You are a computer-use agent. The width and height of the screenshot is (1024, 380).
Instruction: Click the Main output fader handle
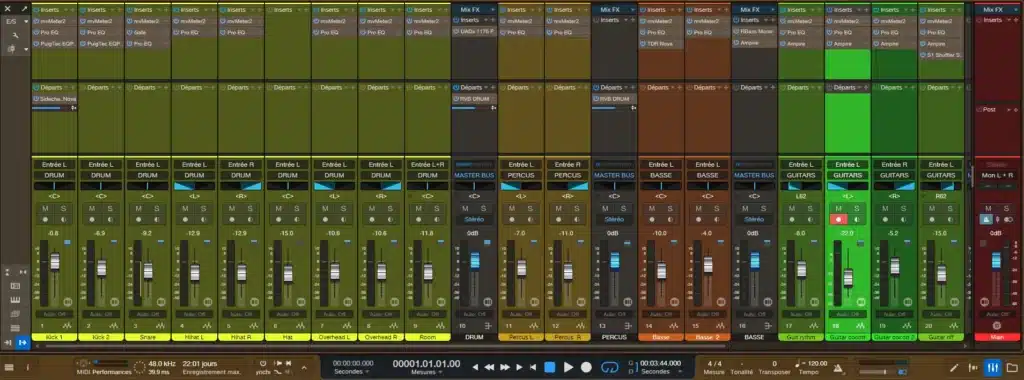(x=997, y=260)
